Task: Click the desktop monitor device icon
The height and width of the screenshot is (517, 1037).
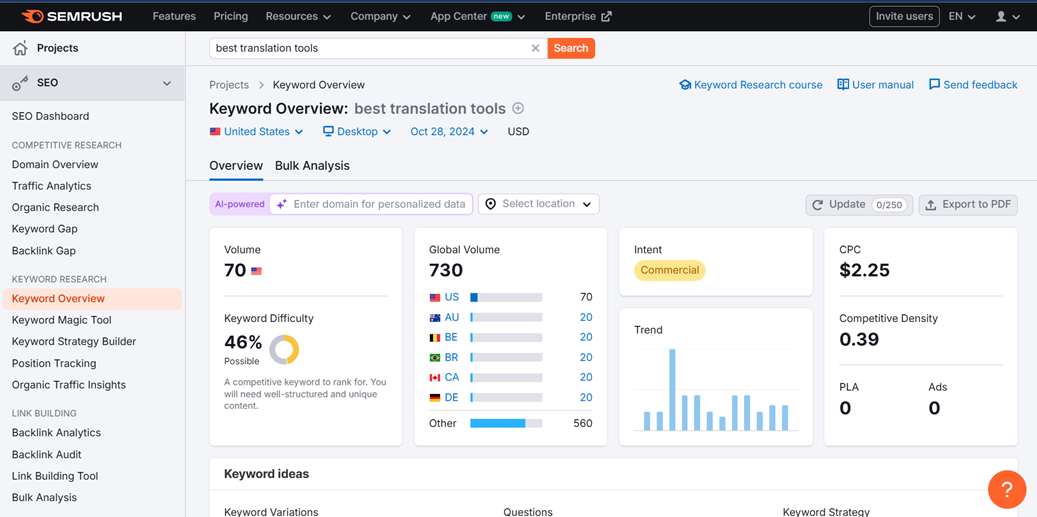Action: coord(328,132)
